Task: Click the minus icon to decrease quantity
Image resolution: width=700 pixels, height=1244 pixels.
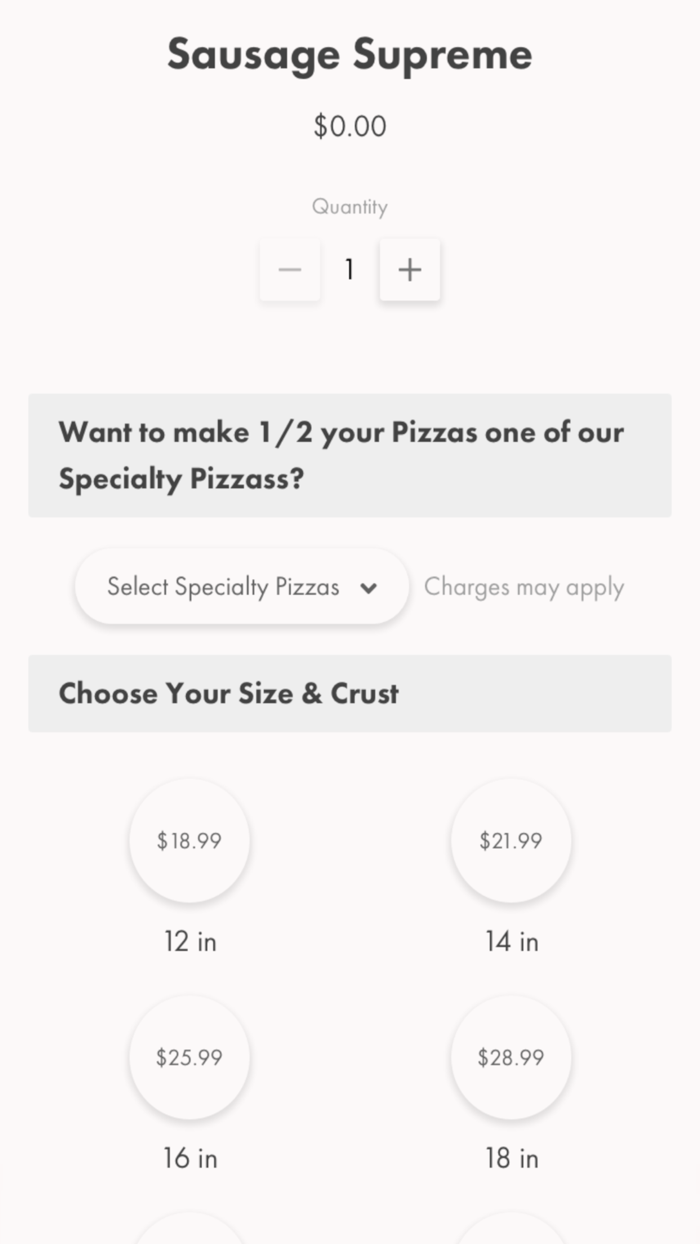Action: tap(289, 269)
